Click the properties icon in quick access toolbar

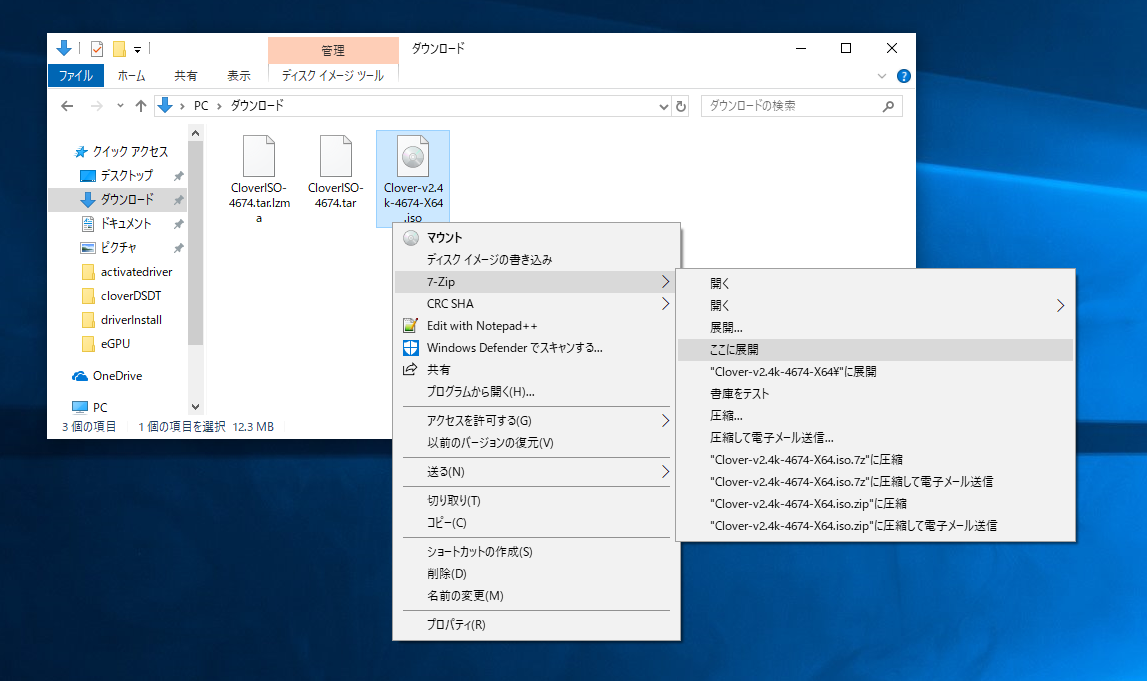coord(97,49)
